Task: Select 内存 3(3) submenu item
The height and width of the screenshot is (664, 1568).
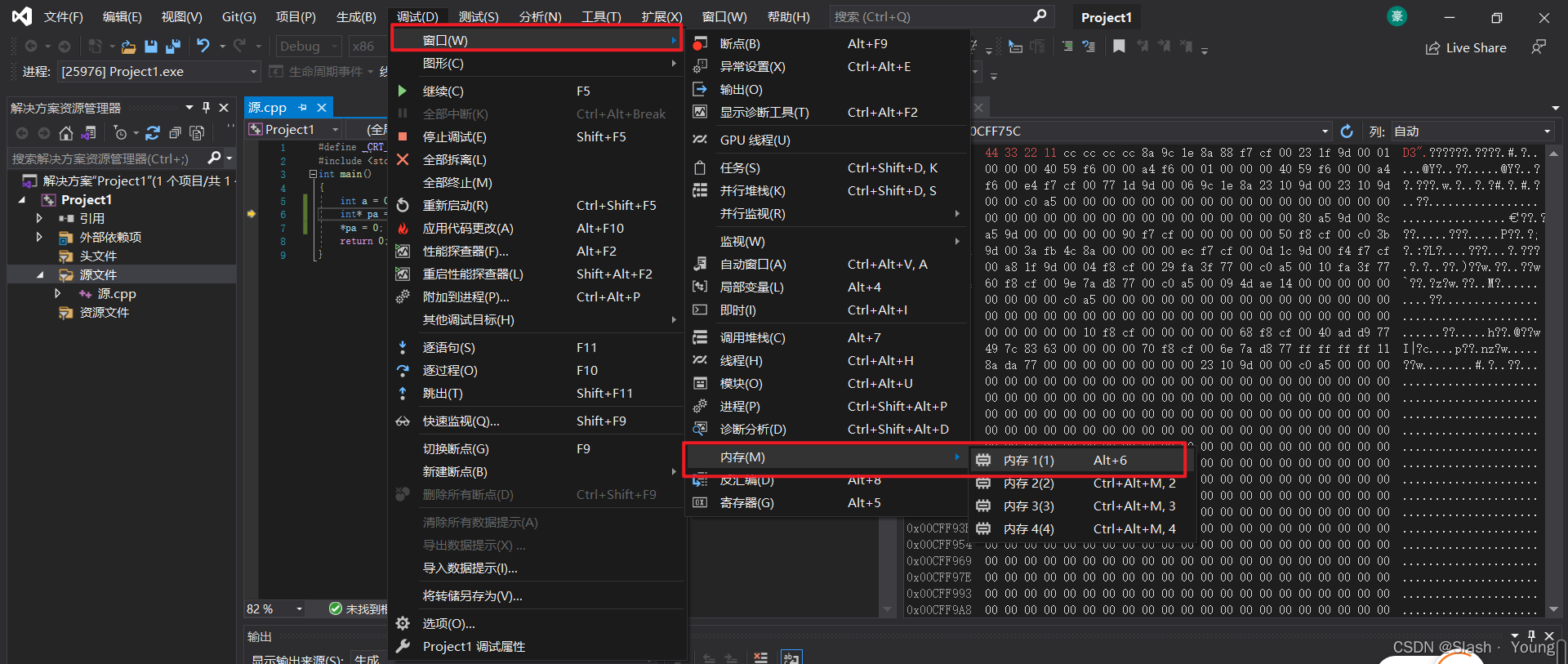Action: (x=1082, y=506)
